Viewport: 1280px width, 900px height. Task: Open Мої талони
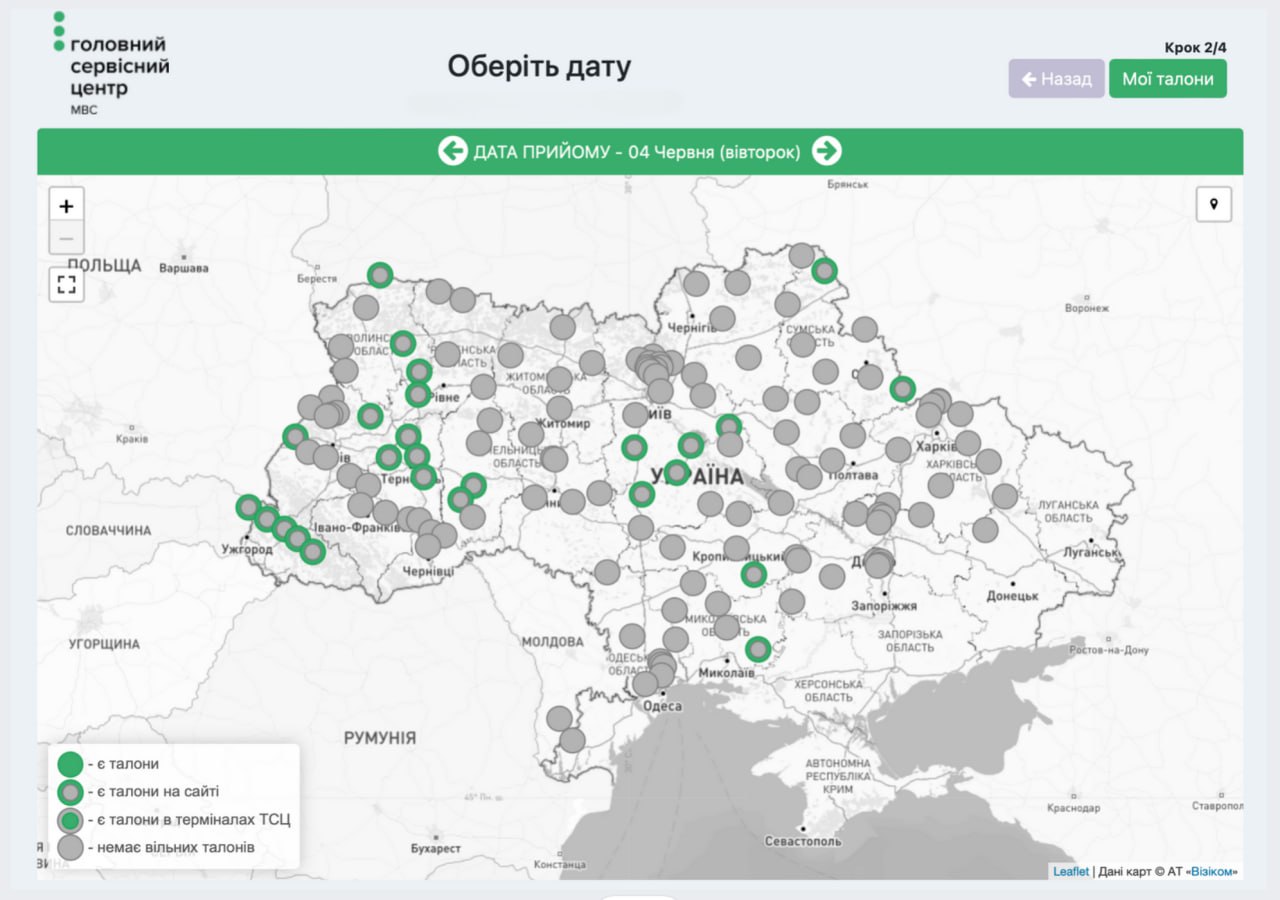pyautogui.click(x=1167, y=79)
